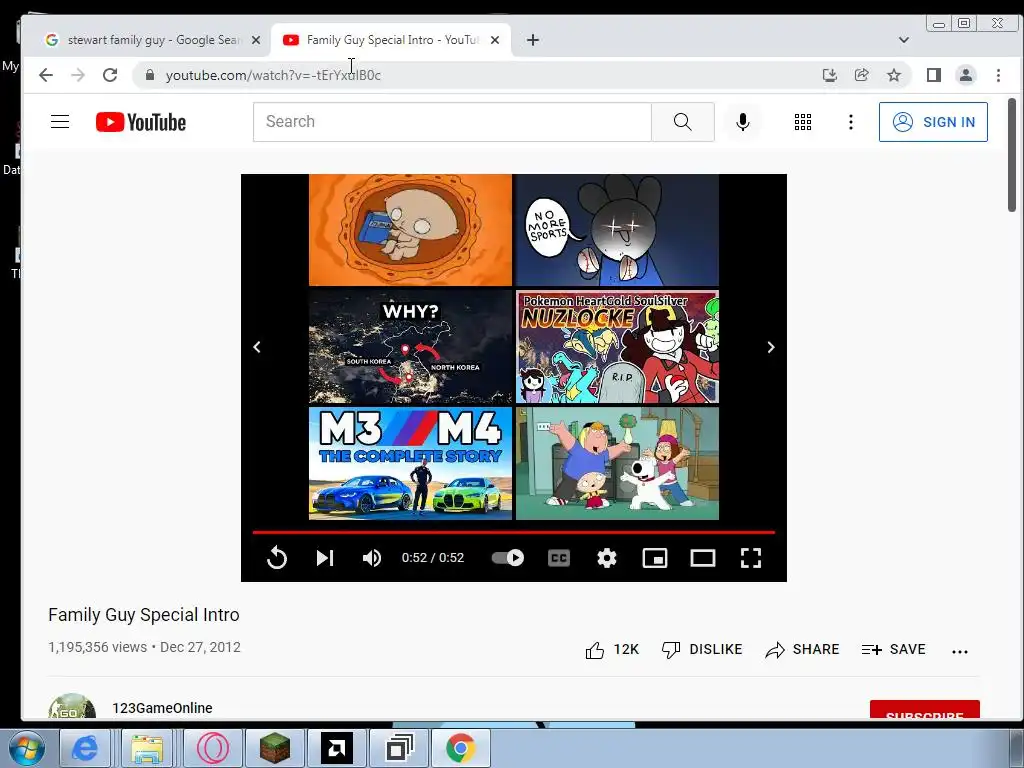Toggle closed captions CC button

pyautogui.click(x=558, y=558)
